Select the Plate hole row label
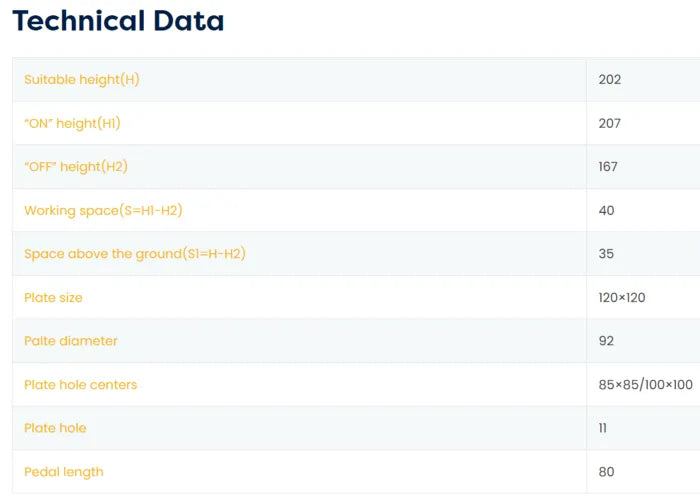Viewport: 700px width, 503px height. point(55,428)
